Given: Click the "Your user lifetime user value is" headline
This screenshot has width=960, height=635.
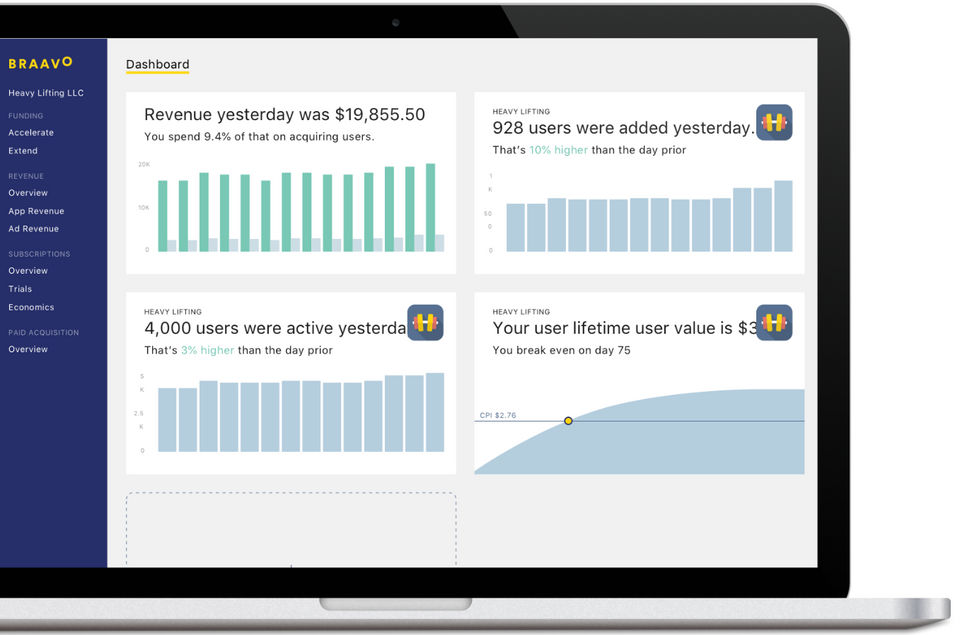Looking at the screenshot, I should tap(624, 328).
